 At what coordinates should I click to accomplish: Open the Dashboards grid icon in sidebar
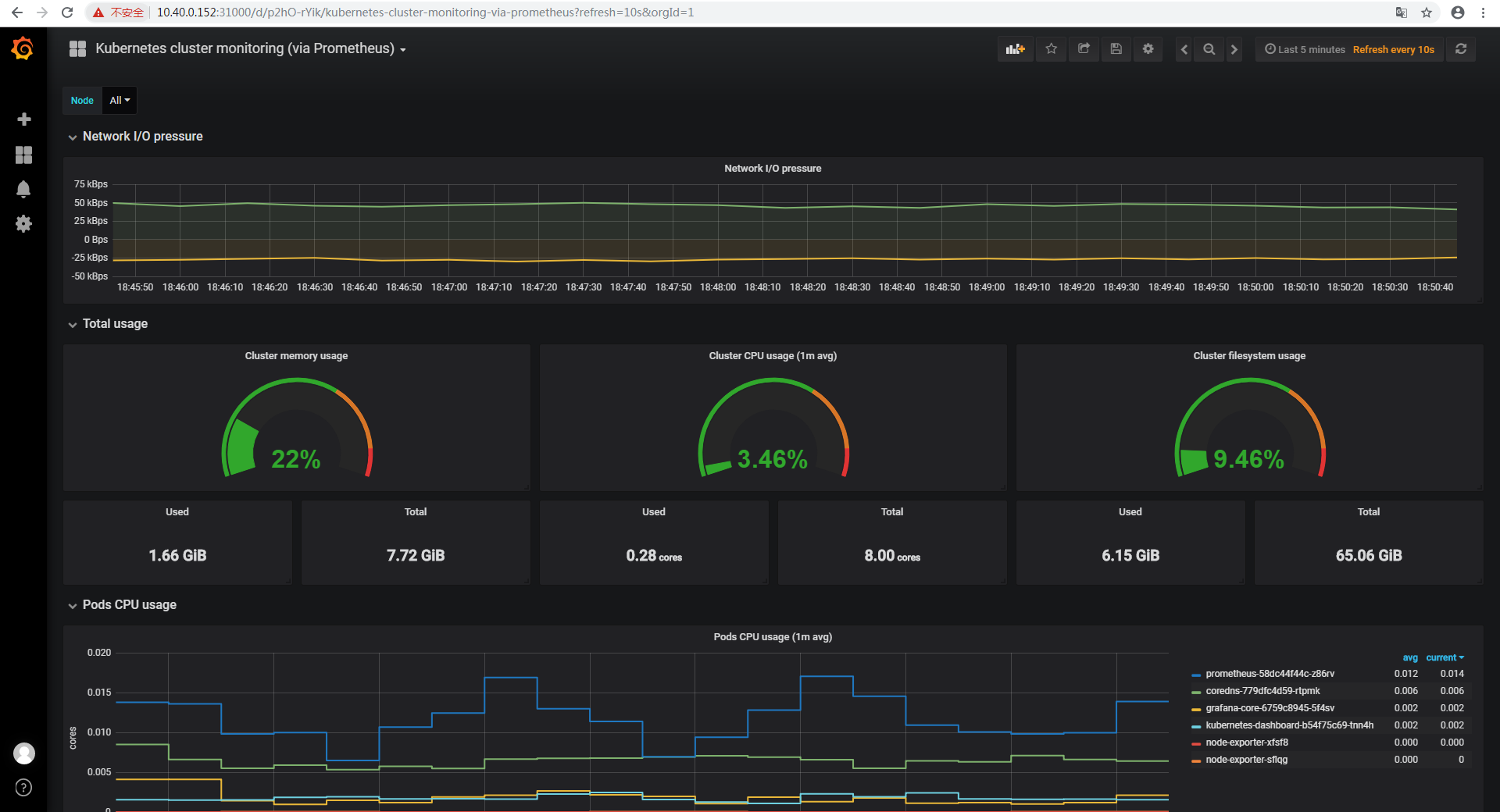click(24, 155)
